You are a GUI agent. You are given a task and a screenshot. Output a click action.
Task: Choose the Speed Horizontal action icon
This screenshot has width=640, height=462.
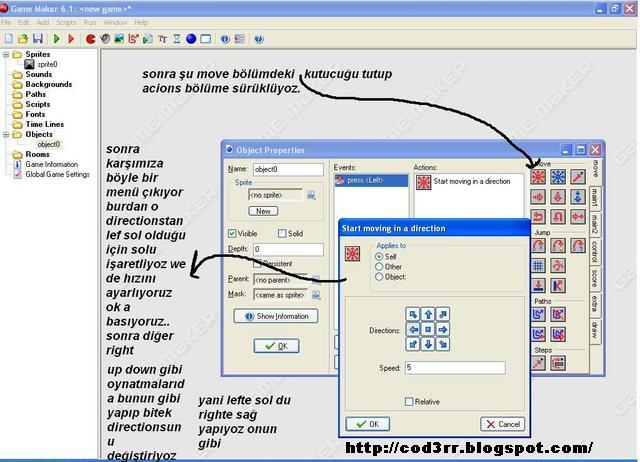click(538, 197)
